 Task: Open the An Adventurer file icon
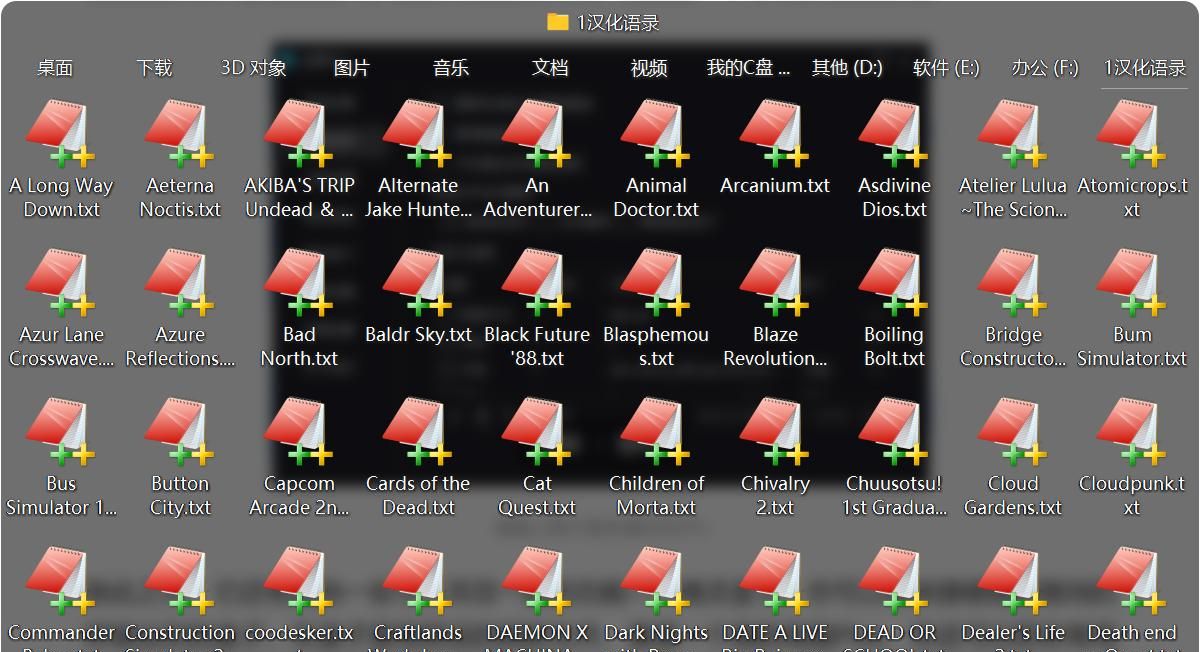(x=537, y=133)
